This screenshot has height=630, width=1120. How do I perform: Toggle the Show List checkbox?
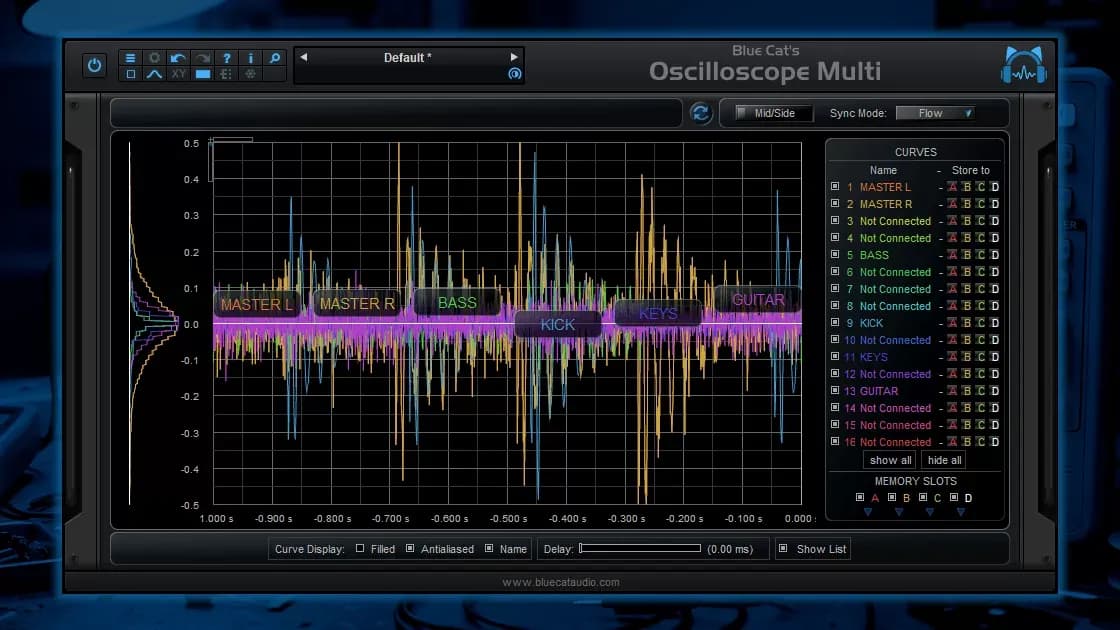(x=784, y=549)
